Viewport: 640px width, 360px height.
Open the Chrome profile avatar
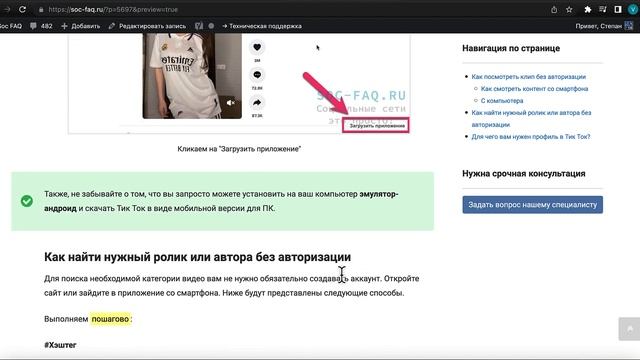tap(633, 9)
